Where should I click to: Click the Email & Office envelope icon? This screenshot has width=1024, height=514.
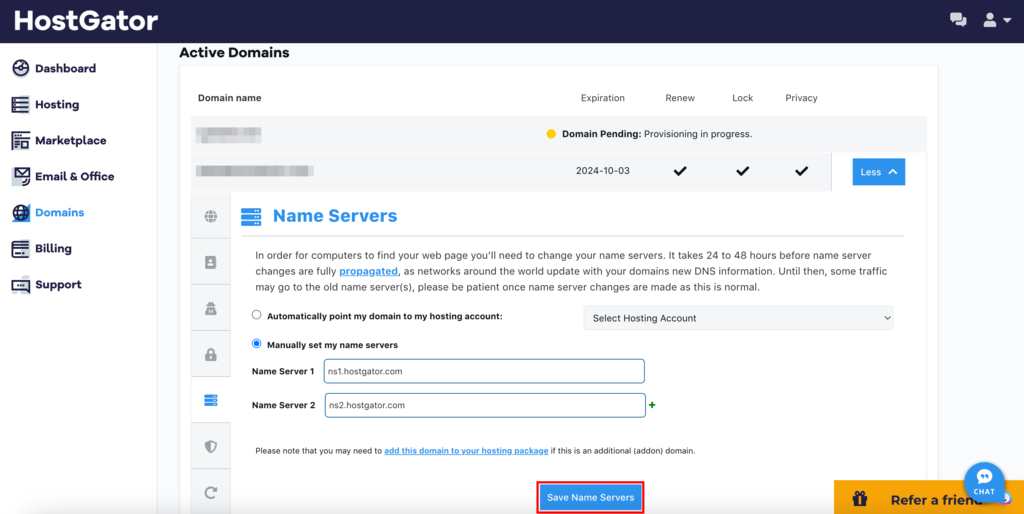click(21, 176)
